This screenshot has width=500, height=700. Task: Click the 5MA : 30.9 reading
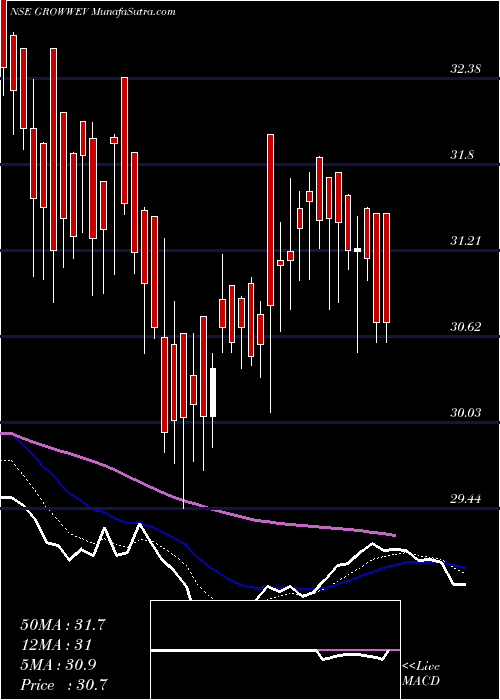click(x=59, y=665)
